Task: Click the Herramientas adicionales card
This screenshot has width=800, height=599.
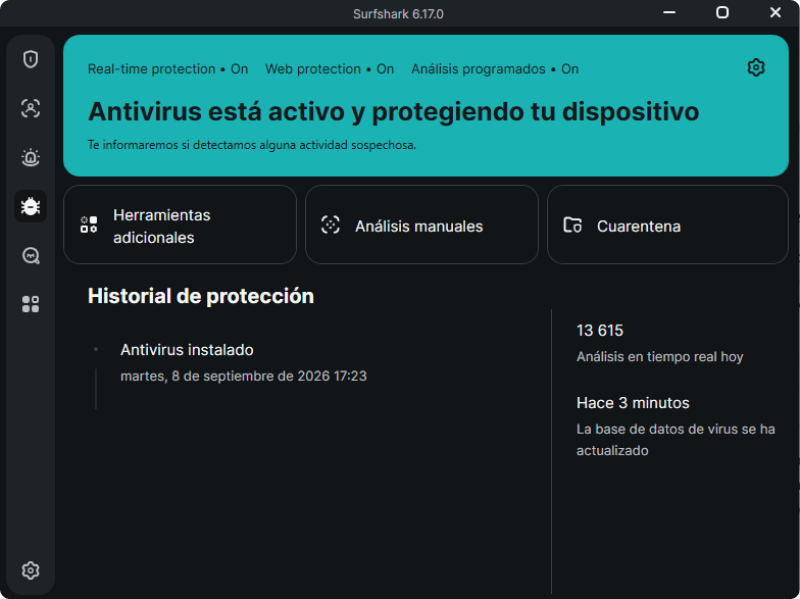Action: point(180,225)
